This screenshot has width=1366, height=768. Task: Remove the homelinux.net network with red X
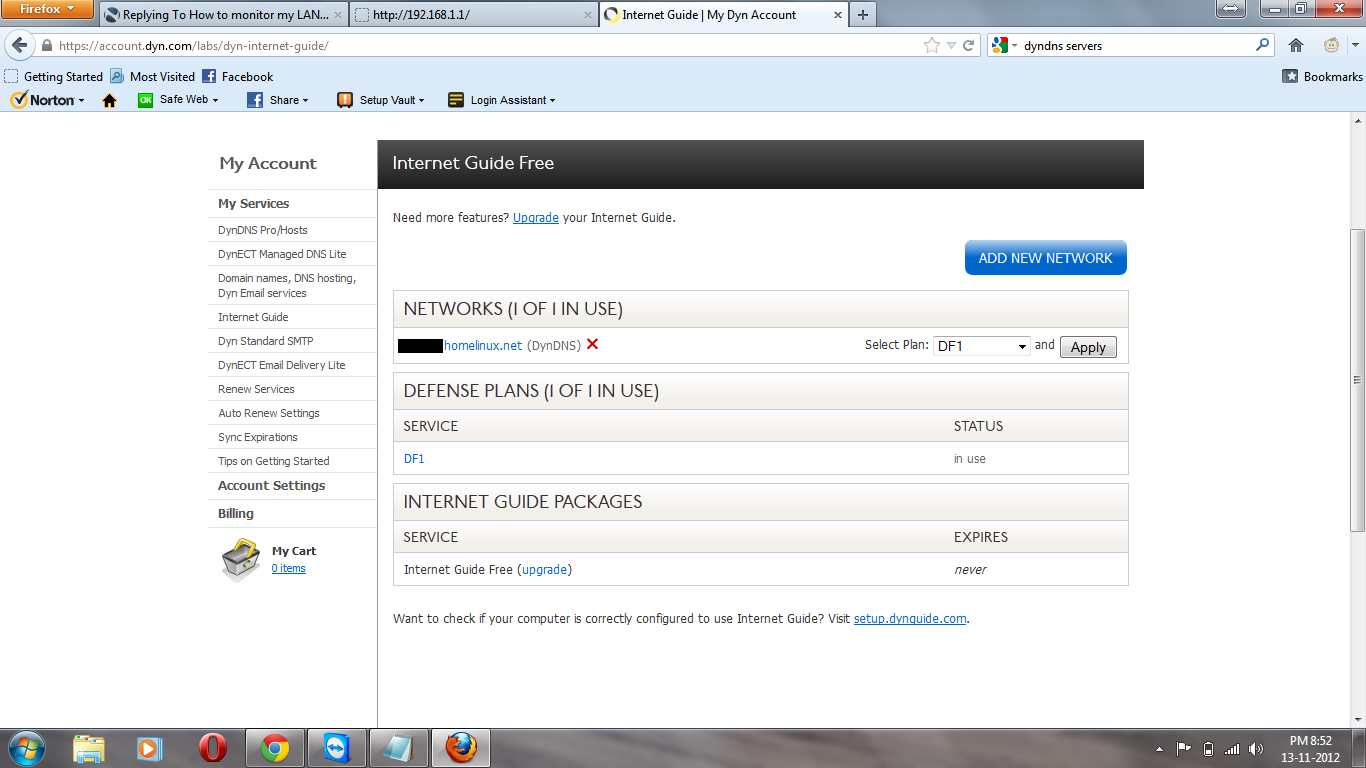[x=592, y=344]
